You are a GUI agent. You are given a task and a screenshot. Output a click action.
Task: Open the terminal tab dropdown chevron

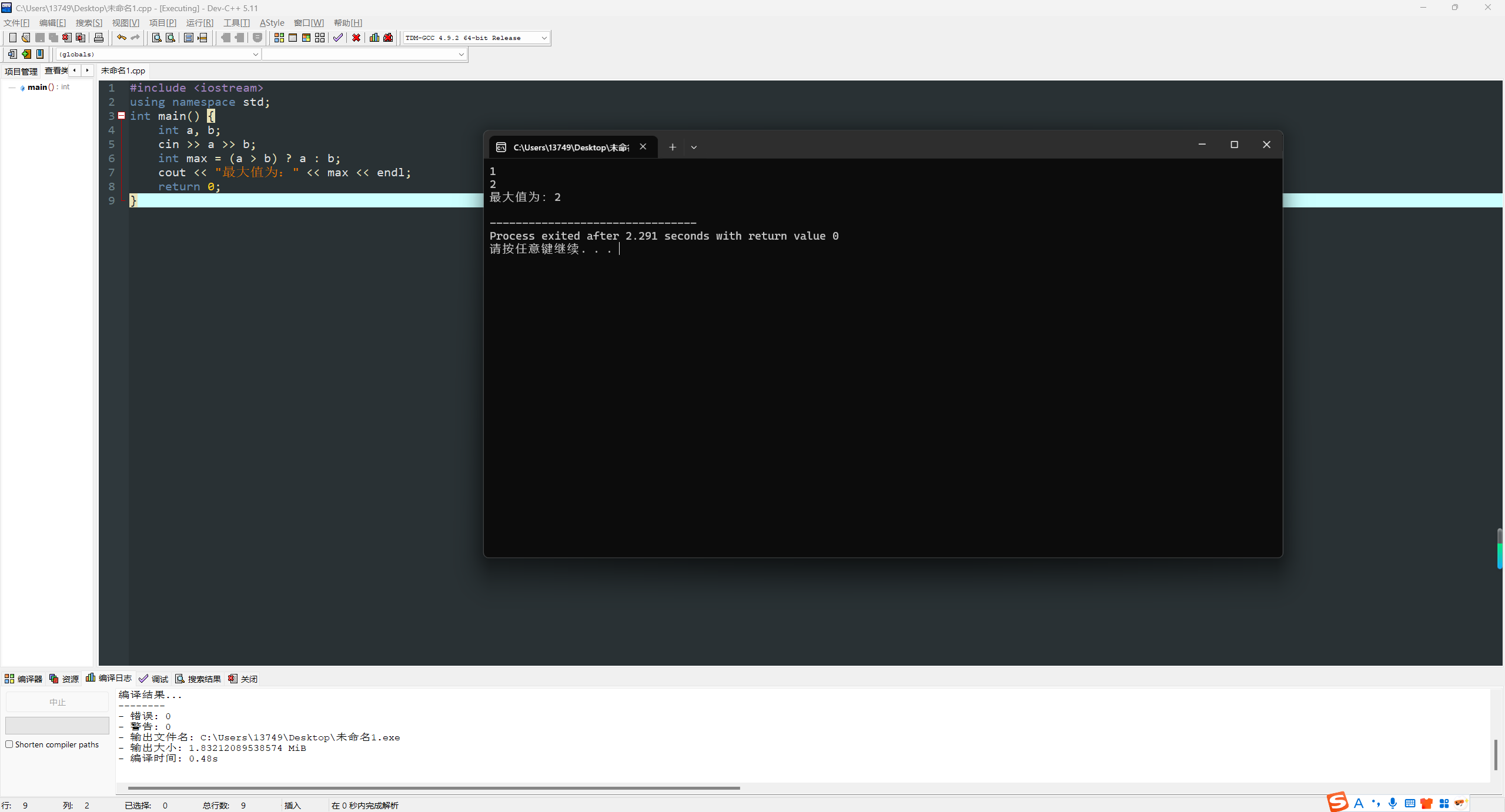click(x=694, y=147)
